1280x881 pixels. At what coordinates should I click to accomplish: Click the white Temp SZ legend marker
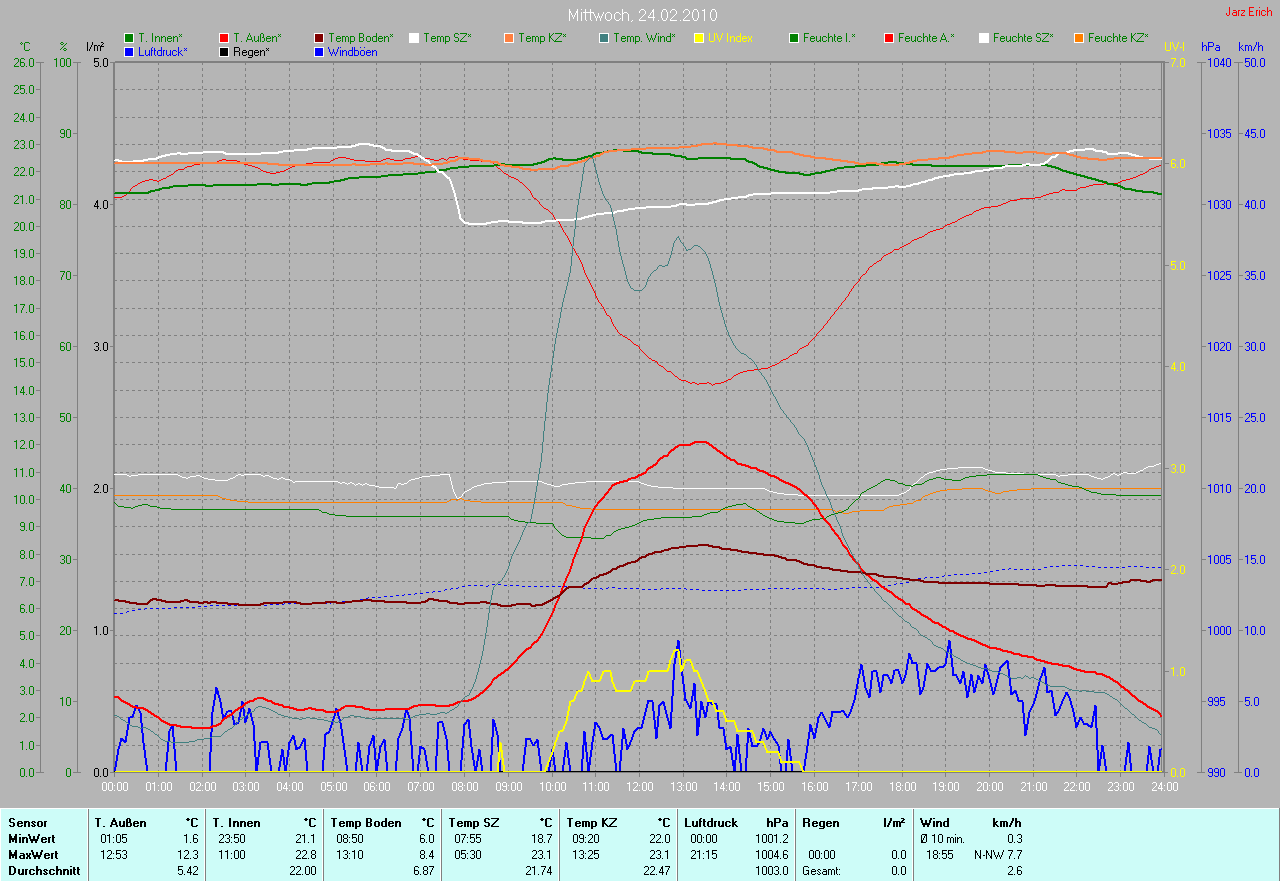click(414, 38)
